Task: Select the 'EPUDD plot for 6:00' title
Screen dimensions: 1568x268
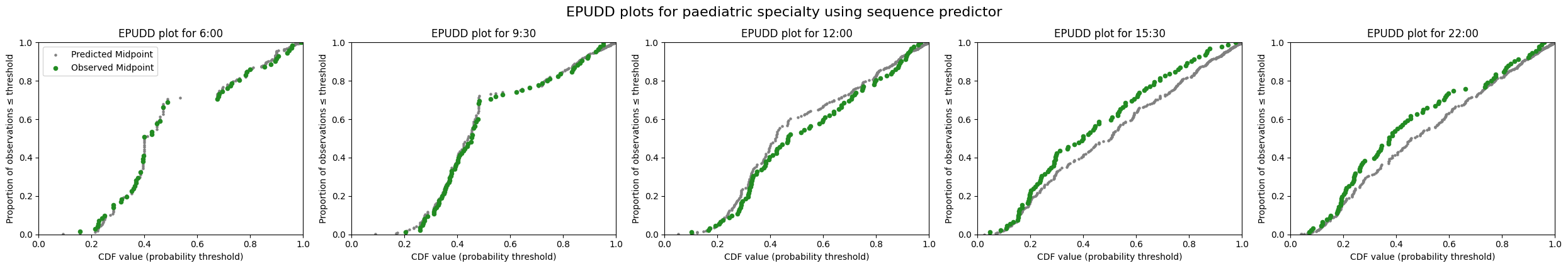Action: coord(171,34)
